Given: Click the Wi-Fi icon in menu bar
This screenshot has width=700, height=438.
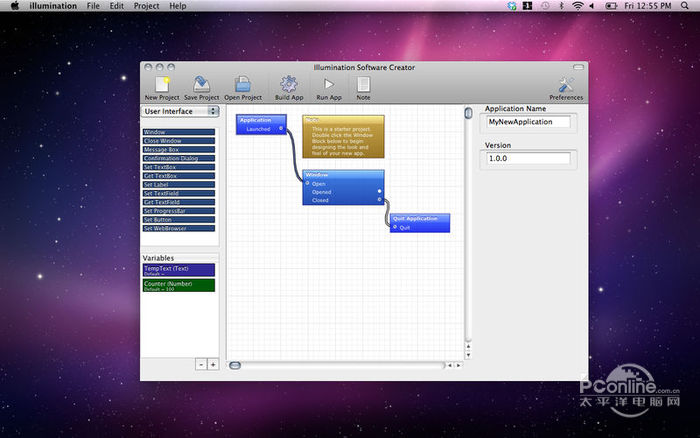Looking at the screenshot, I should [577, 6].
